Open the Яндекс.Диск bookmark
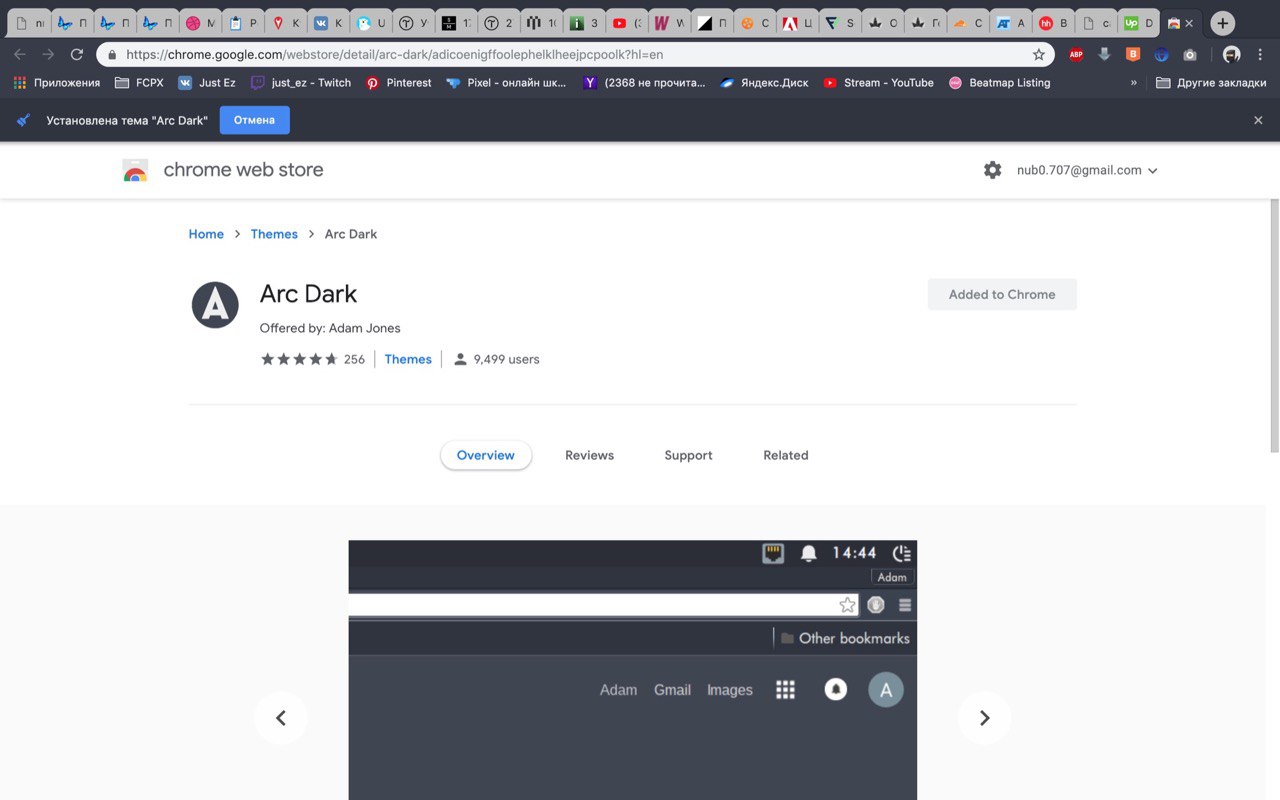Image resolution: width=1280 pixels, height=800 pixels. pyautogui.click(x=764, y=83)
